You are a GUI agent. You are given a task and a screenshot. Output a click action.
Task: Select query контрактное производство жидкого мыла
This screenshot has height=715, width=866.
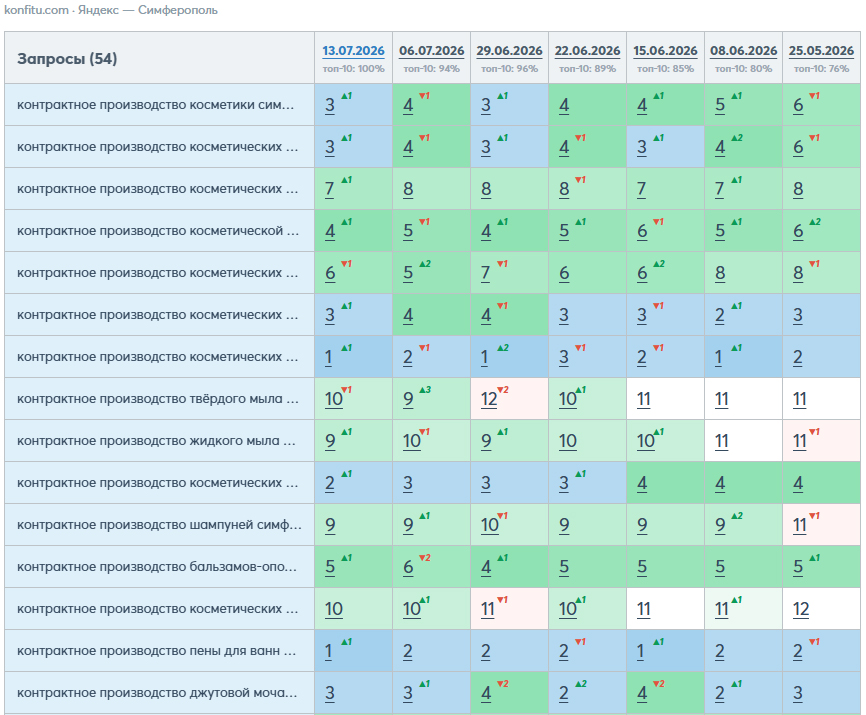(156, 441)
